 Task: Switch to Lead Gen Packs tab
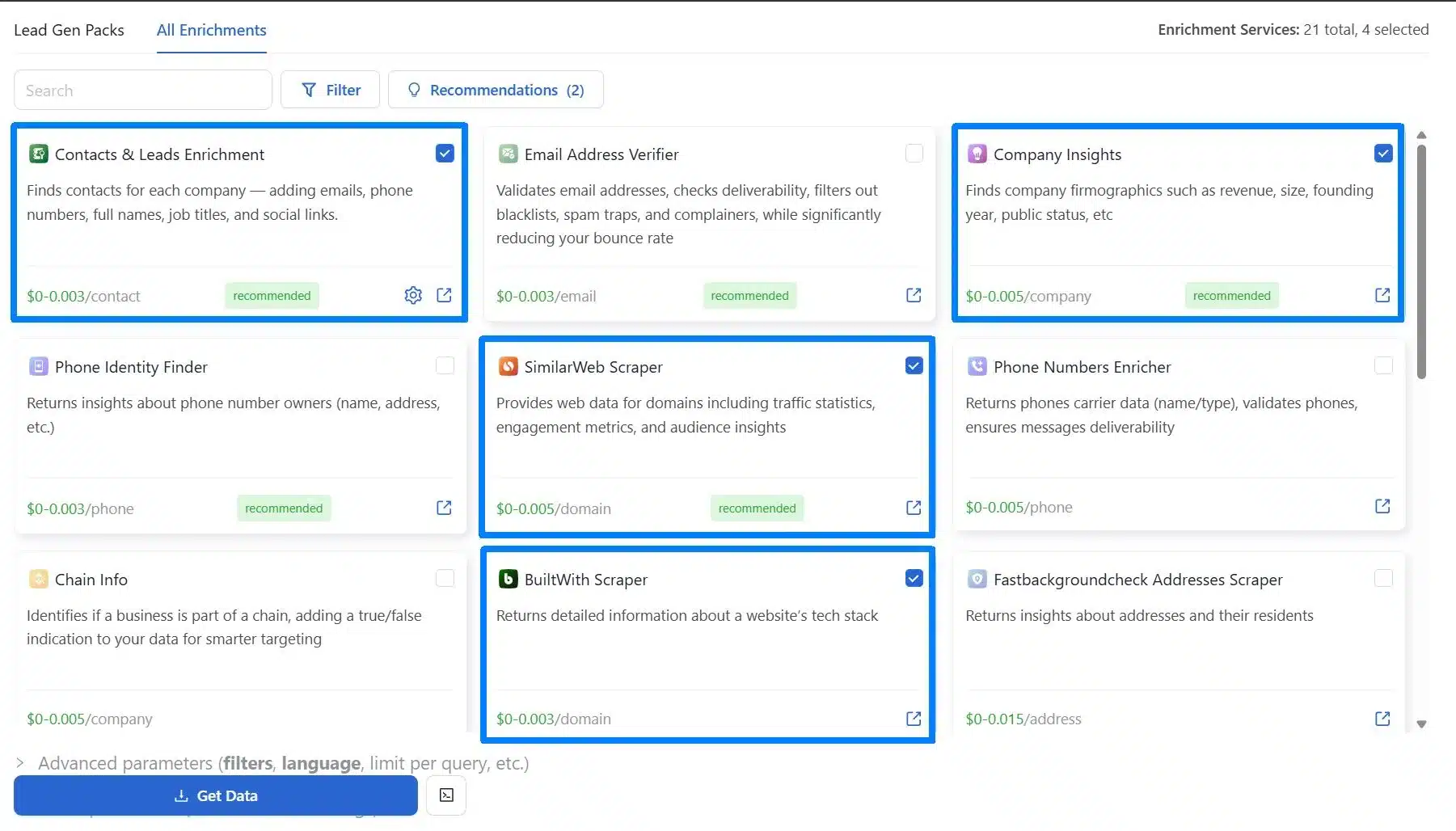point(69,30)
